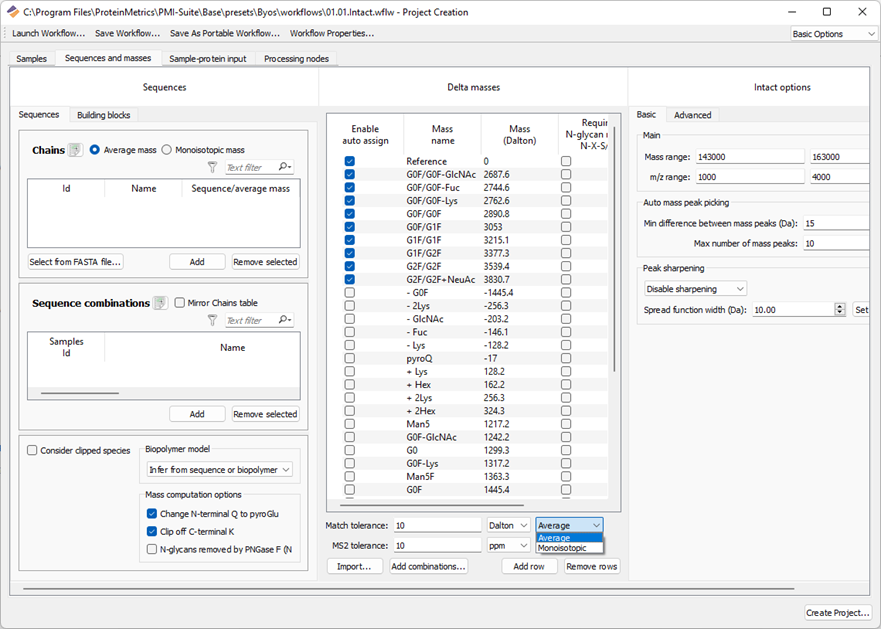This screenshot has height=629, width=881.
Task: Click the Create Project button
Action: (837, 613)
